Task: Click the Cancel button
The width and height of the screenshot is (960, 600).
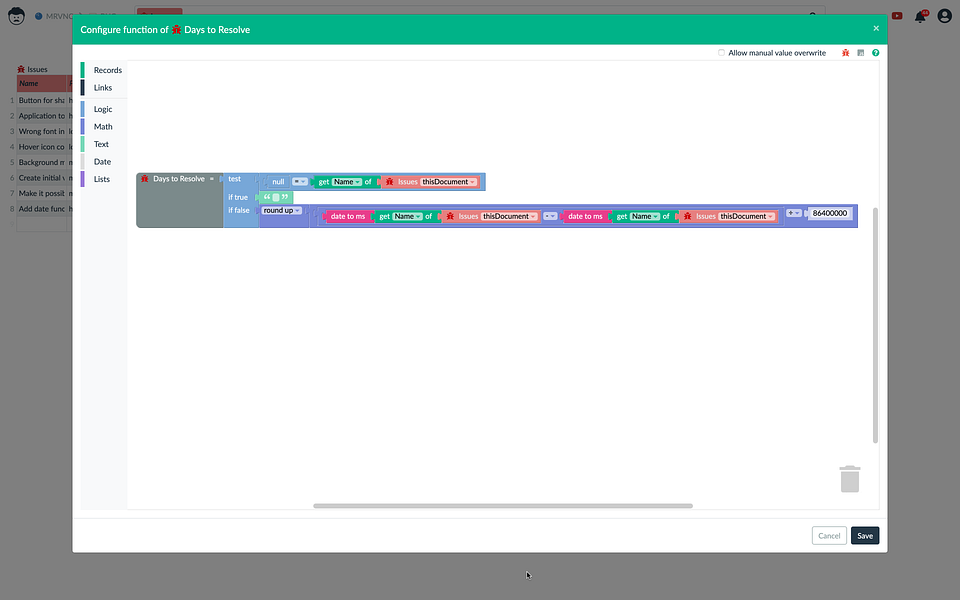Action: [x=829, y=536]
